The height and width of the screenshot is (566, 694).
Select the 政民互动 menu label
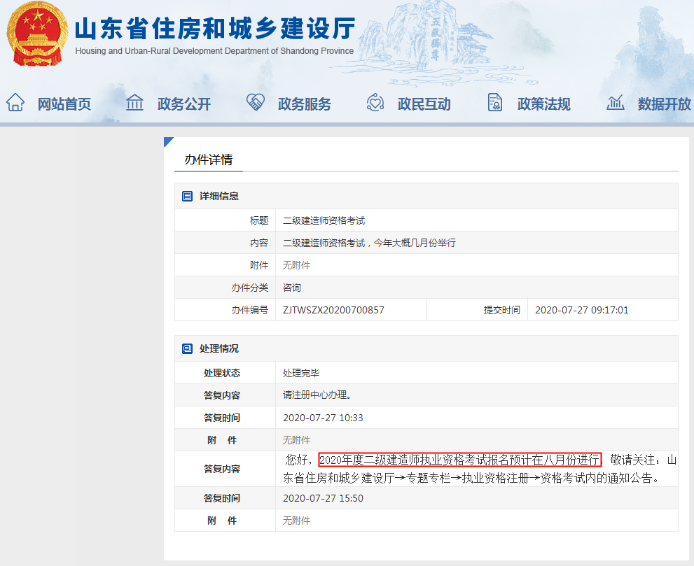click(x=424, y=104)
